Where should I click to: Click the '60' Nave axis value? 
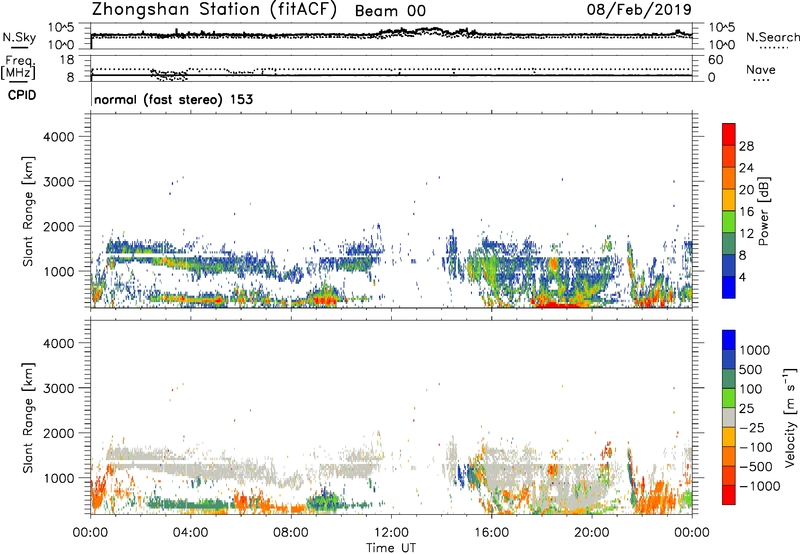(x=715, y=60)
